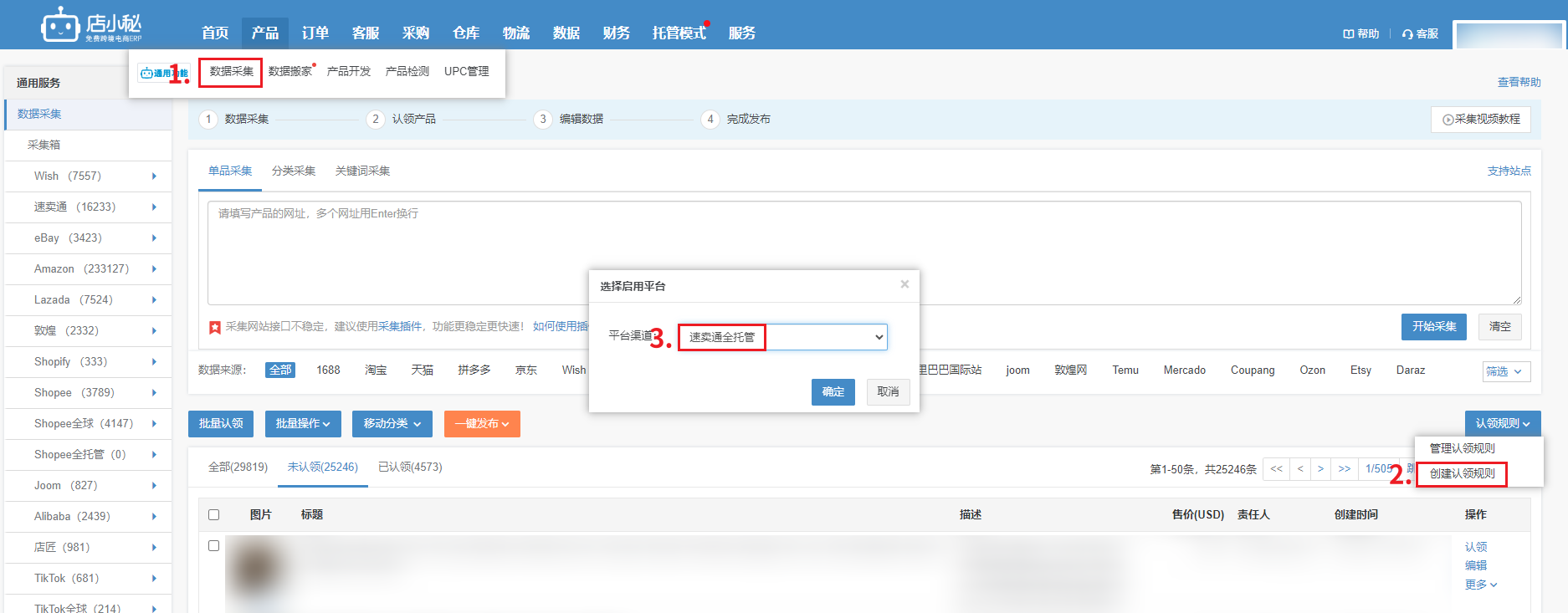Screen dimensions: 1568x613
Task: Open the 首页 menu
Action: pyautogui.click(x=215, y=33)
